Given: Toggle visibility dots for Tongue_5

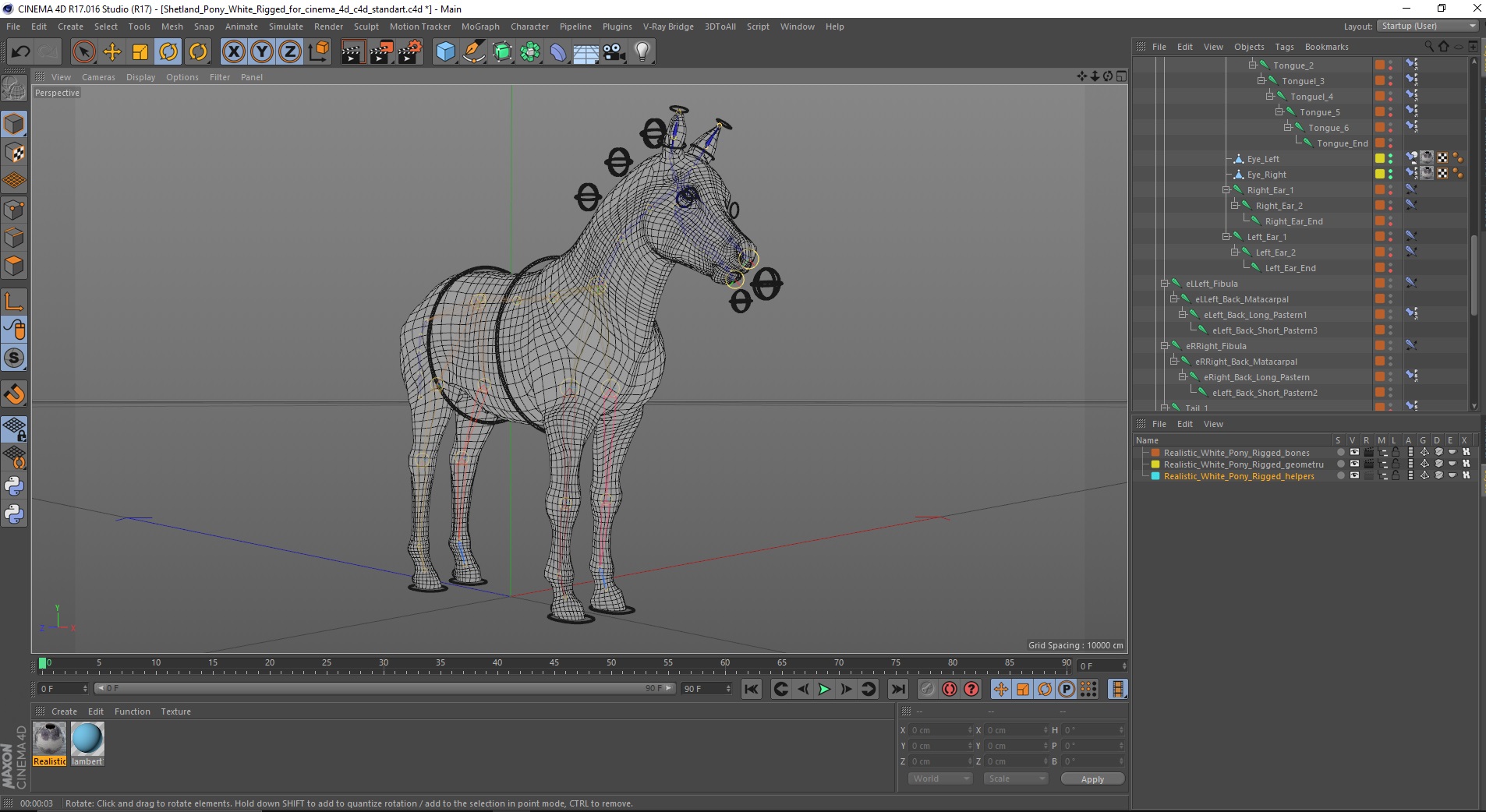Looking at the screenshot, I should [1390, 111].
